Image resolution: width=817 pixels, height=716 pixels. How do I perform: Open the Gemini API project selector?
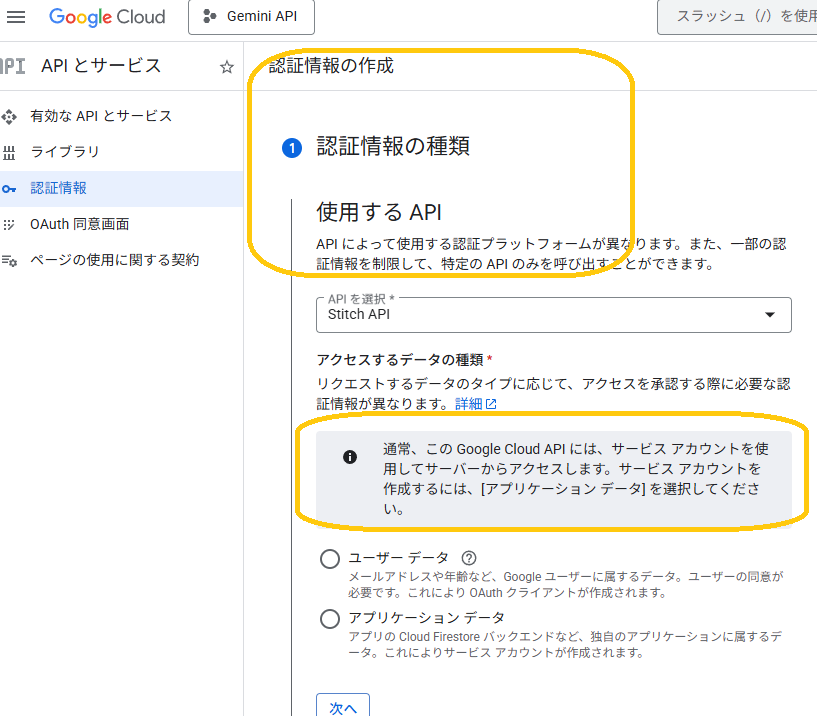[x=250, y=17]
